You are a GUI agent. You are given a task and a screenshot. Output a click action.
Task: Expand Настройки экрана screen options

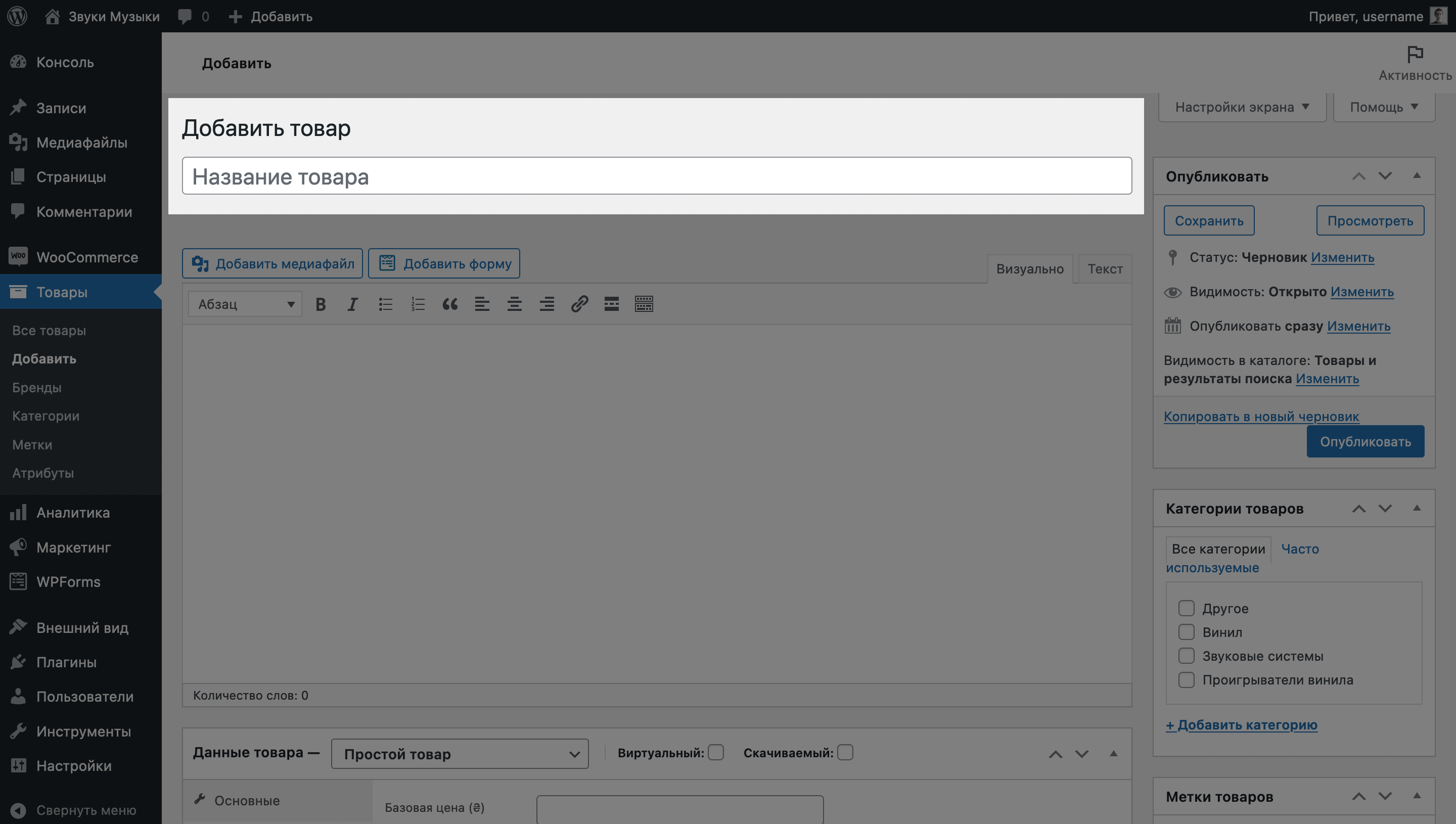point(1242,107)
